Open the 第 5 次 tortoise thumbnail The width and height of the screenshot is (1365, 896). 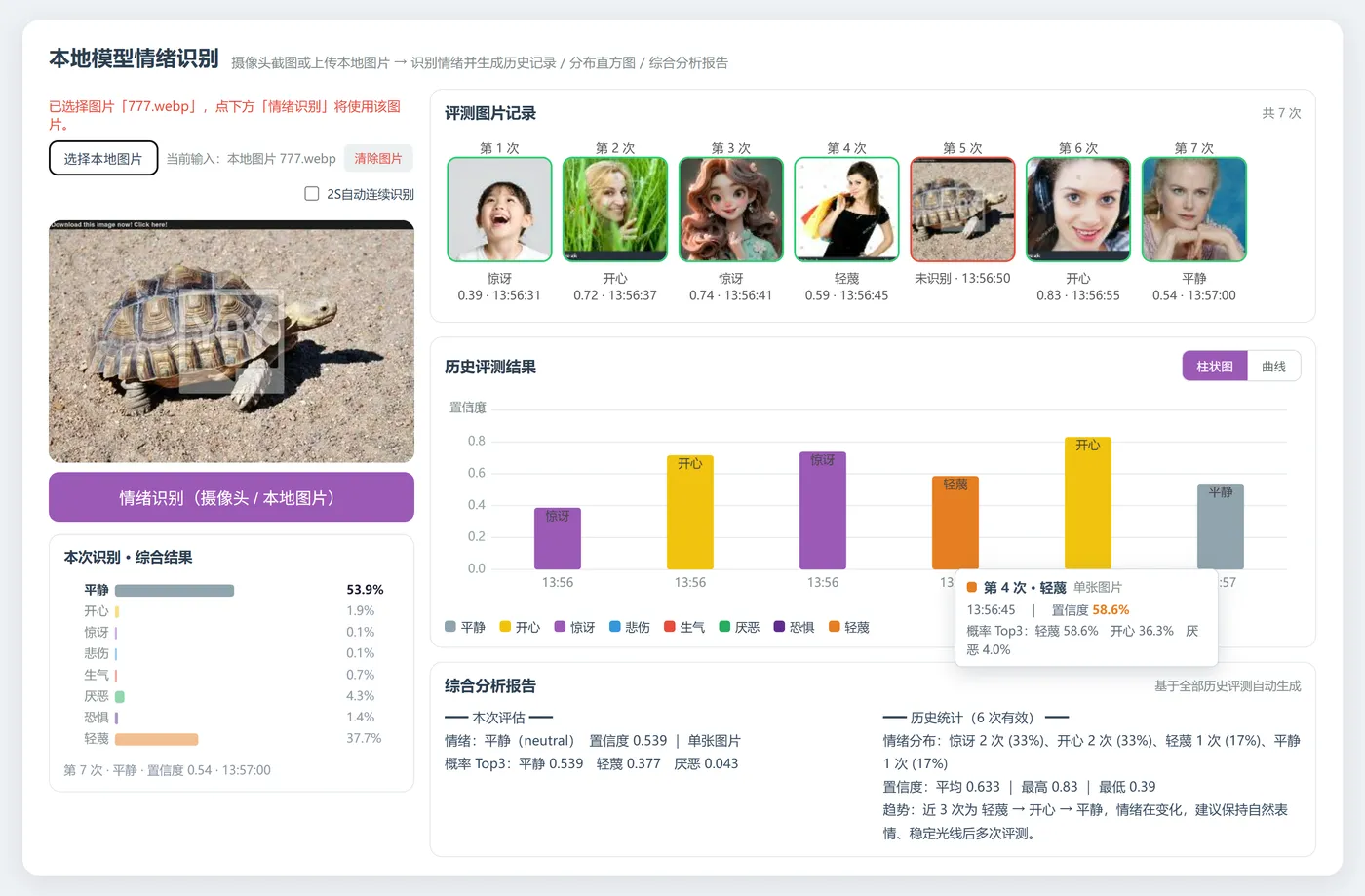[x=962, y=210]
